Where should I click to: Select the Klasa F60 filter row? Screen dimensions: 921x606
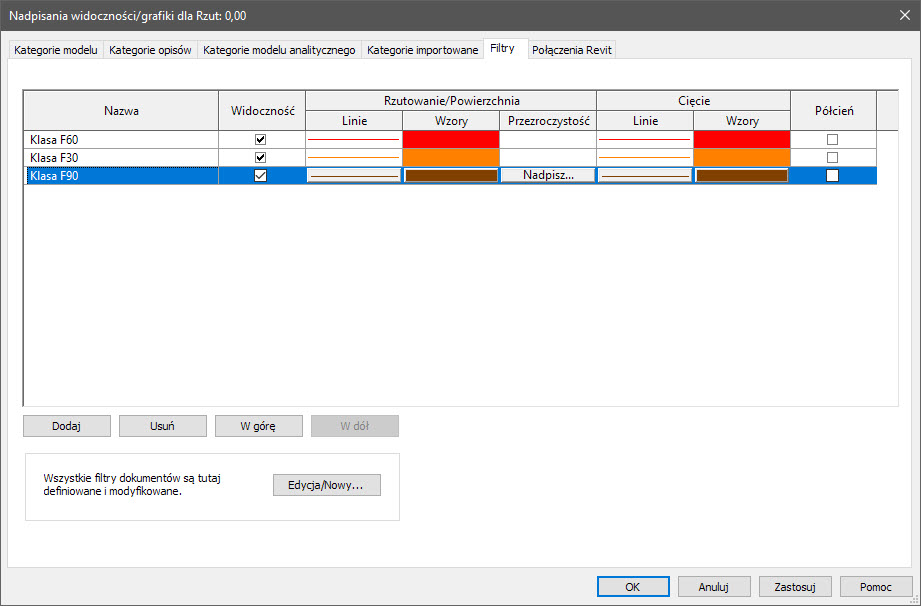120,140
